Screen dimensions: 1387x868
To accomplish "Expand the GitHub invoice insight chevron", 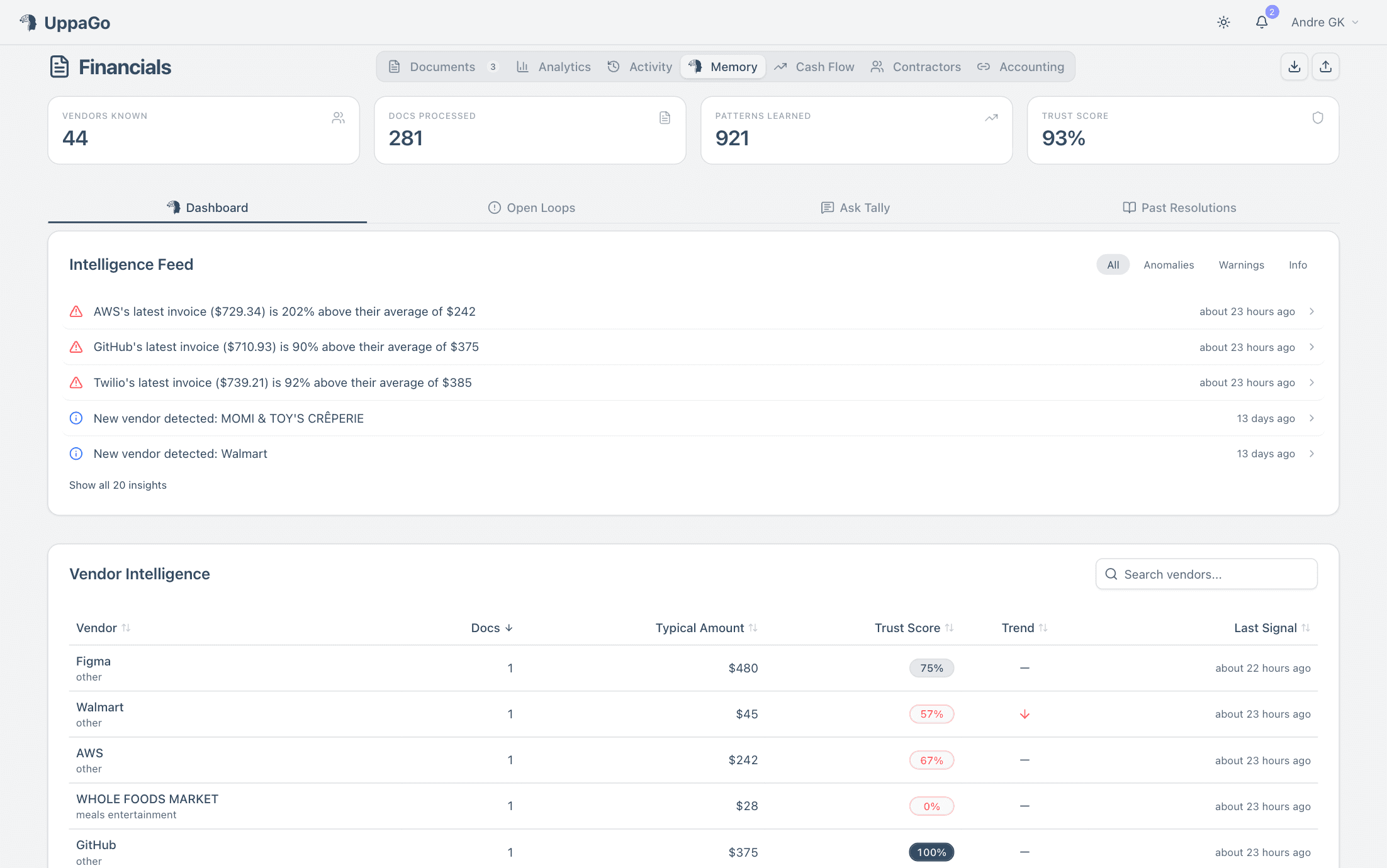I will 1311,347.
